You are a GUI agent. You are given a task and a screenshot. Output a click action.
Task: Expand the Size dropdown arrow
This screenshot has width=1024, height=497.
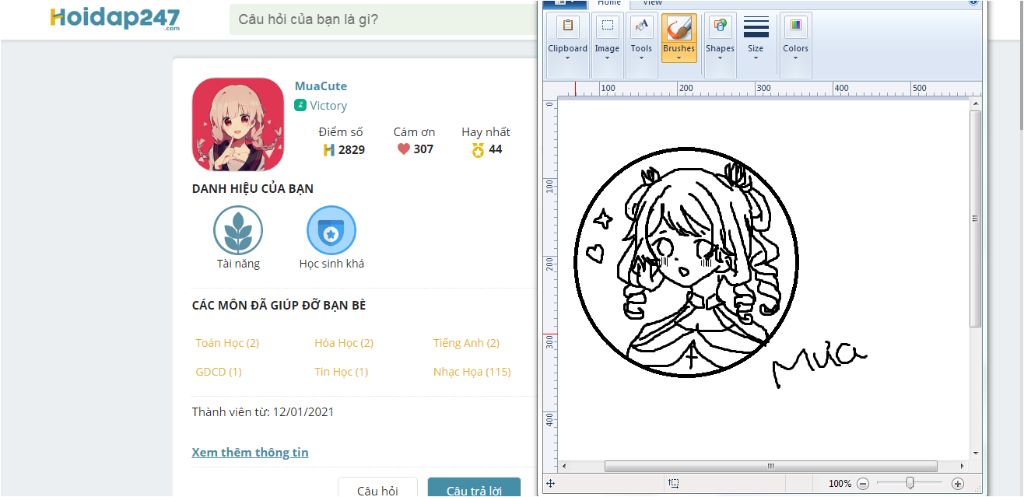click(756, 57)
